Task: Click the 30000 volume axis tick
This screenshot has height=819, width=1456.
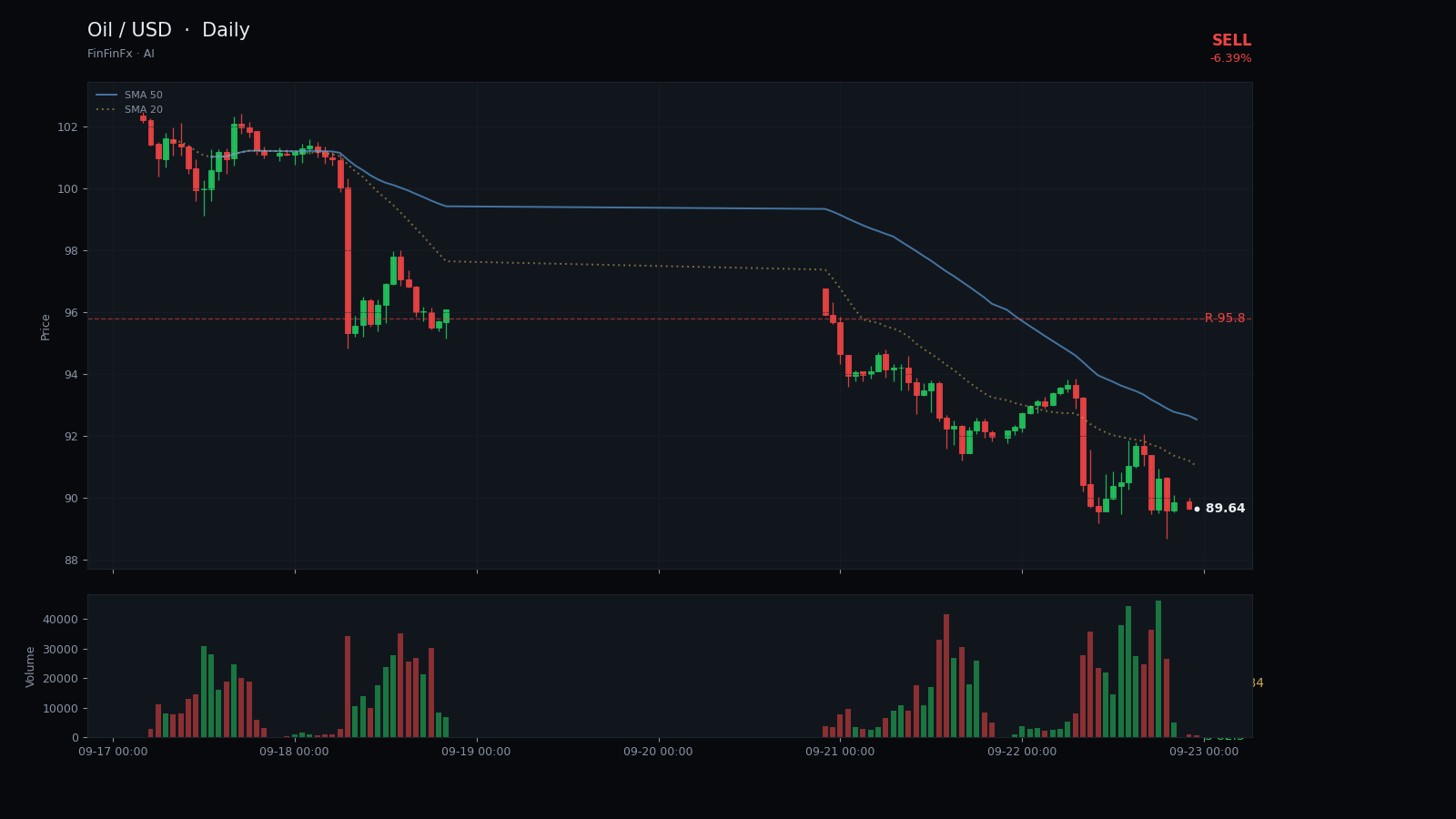Action: coord(61,650)
